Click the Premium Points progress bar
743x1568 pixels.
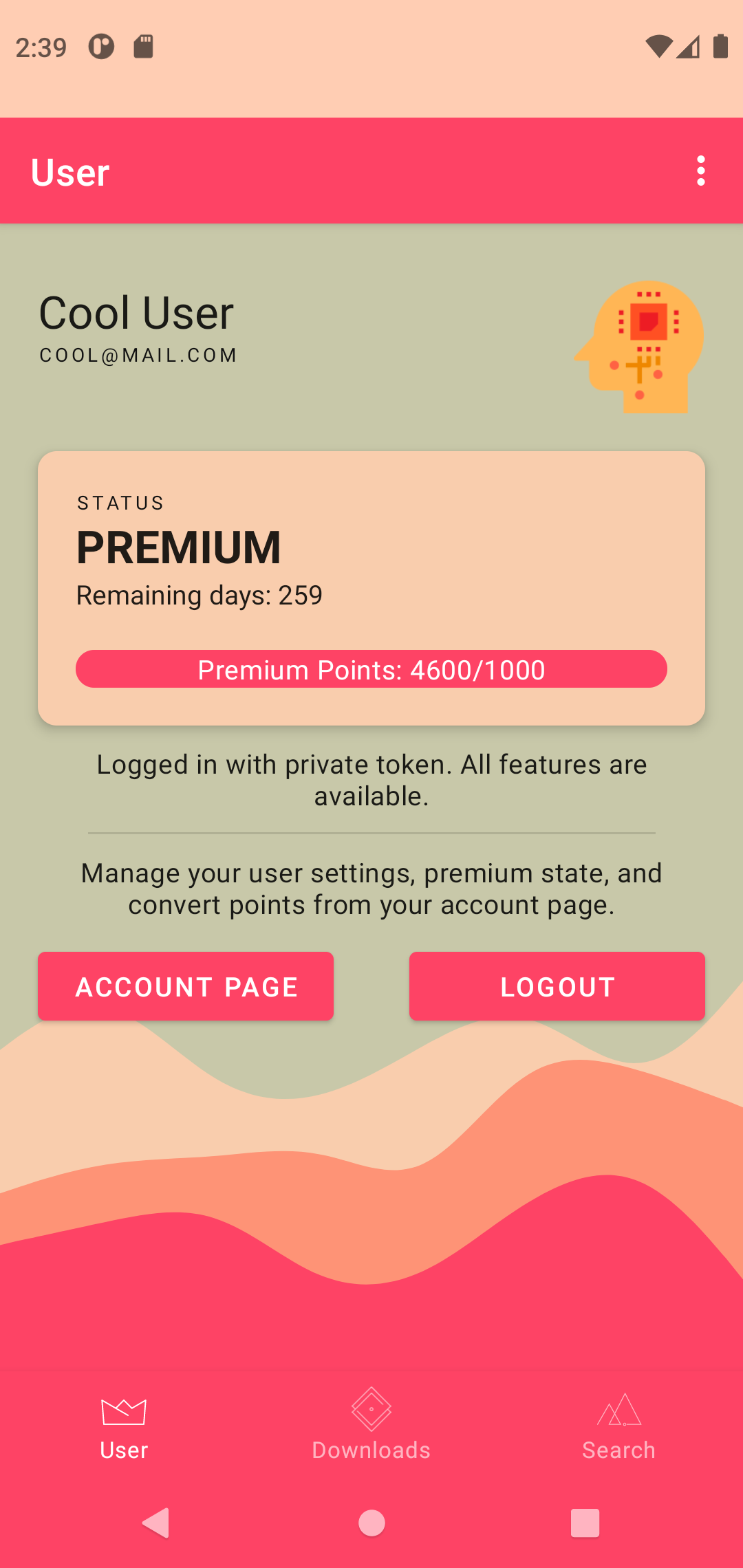click(x=371, y=669)
